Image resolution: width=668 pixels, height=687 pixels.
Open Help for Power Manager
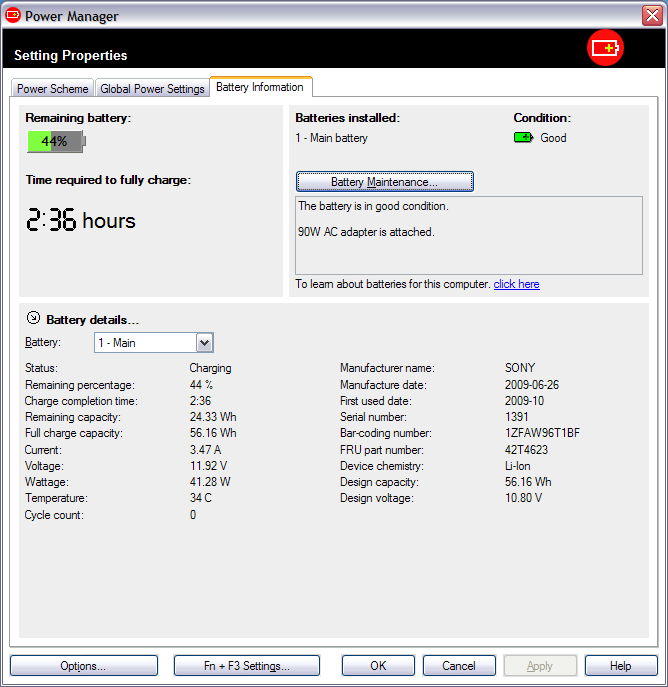point(620,666)
